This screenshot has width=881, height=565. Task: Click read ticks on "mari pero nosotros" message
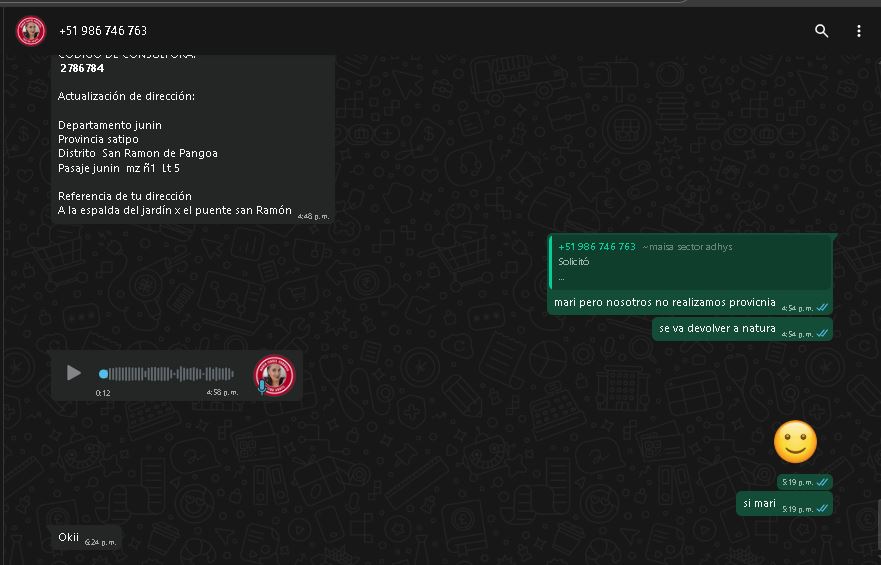coord(822,308)
